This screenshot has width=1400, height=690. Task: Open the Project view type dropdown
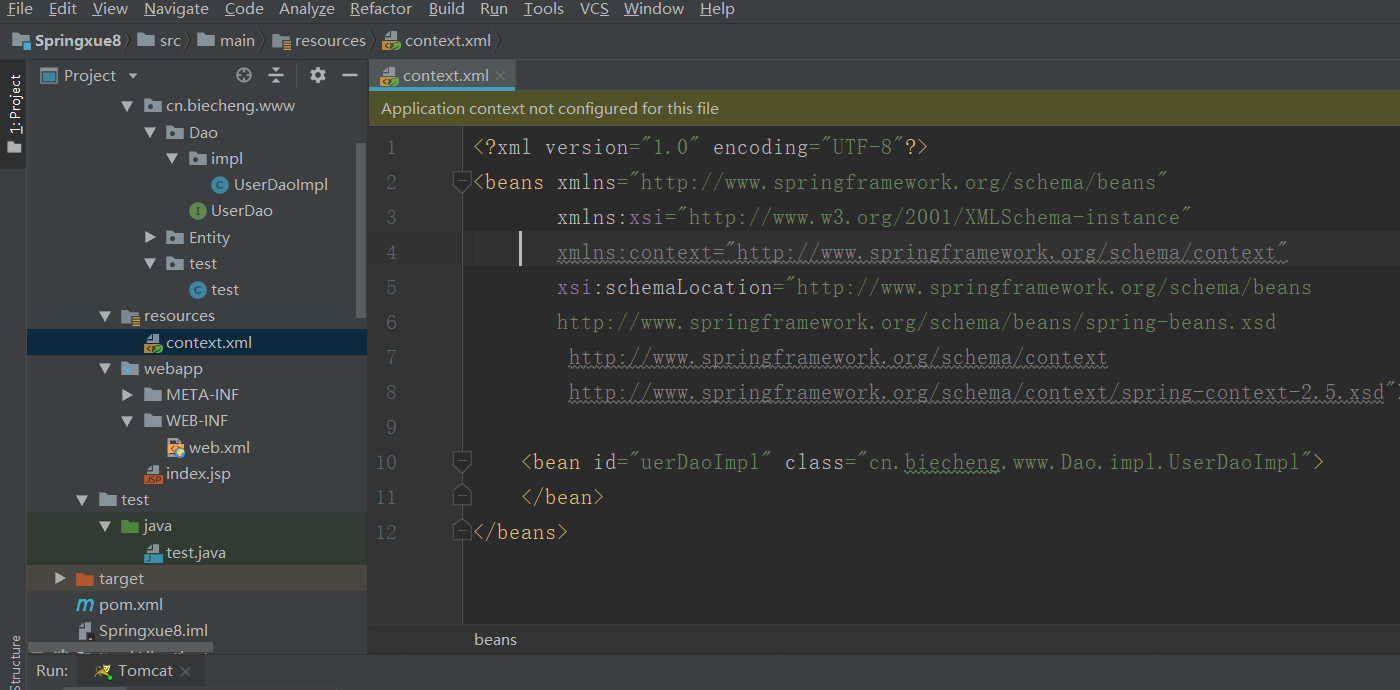point(133,76)
